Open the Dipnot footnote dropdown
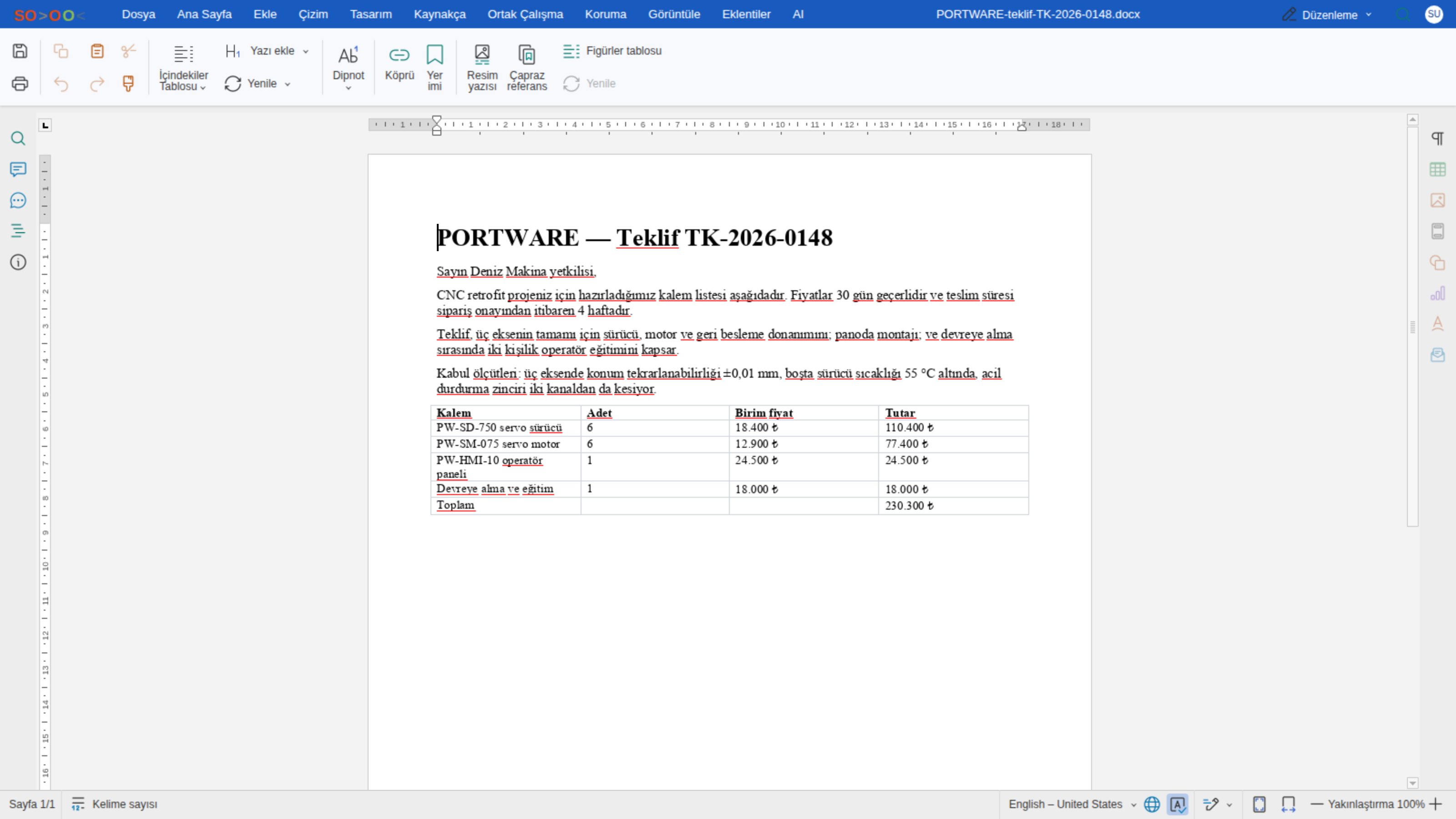 point(348,67)
